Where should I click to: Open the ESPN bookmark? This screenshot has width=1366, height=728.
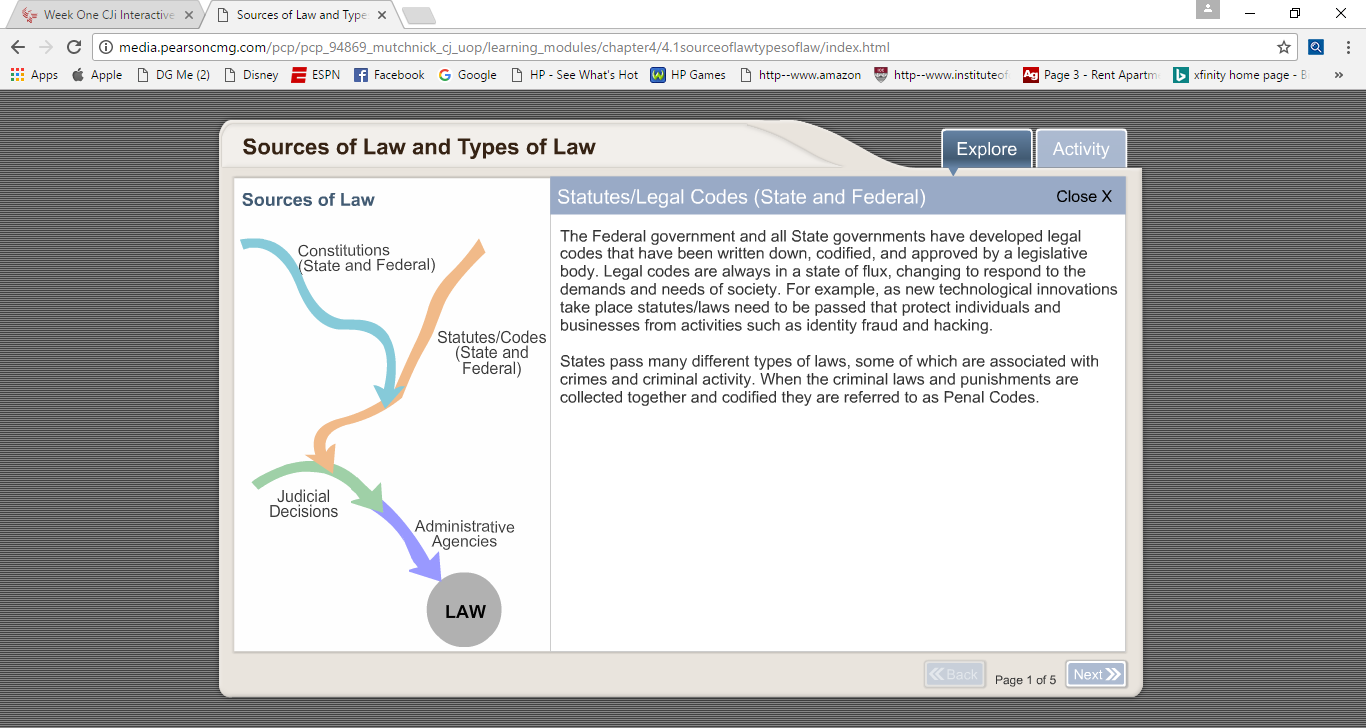(315, 75)
